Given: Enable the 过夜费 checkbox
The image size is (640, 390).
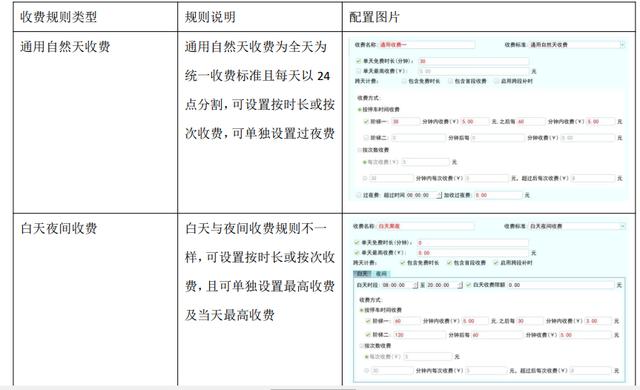Looking at the screenshot, I should [359, 195].
